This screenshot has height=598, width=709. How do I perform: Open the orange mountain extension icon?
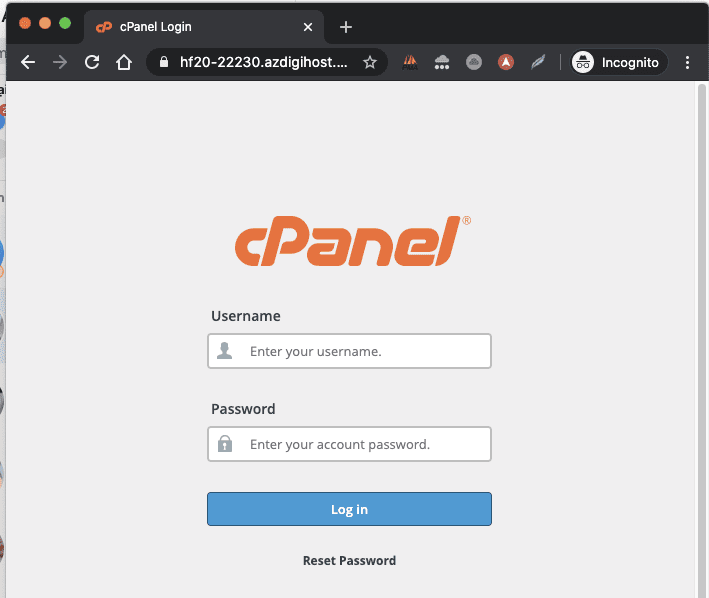point(410,62)
